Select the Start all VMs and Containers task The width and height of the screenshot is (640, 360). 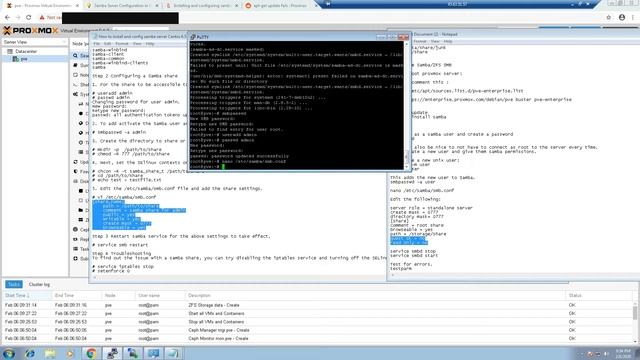tap(318, 313)
